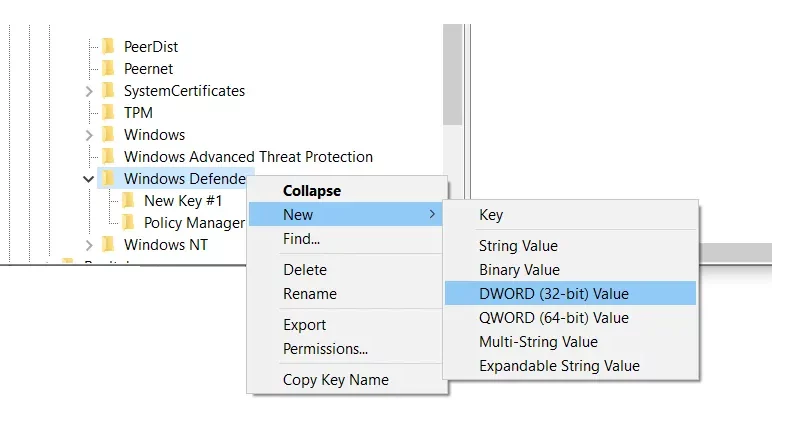
Task: Create a new Binary Value
Action: (x=570, y=269)
